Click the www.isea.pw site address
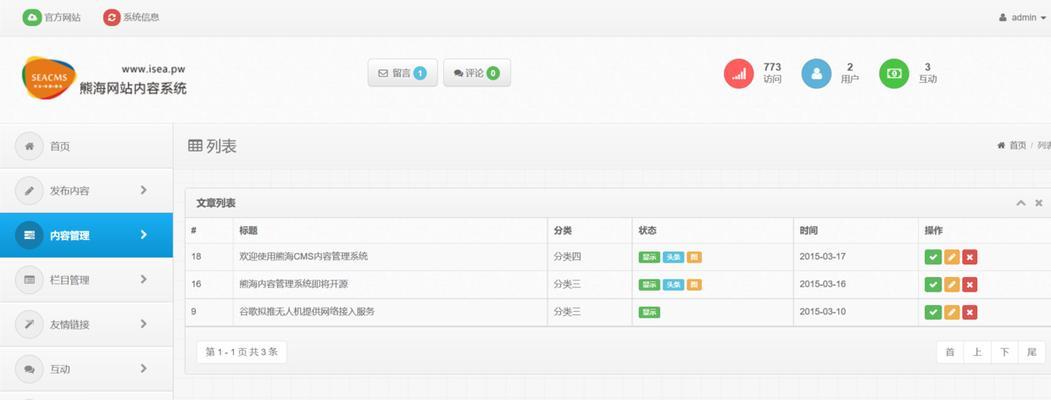 coord(153,68)
